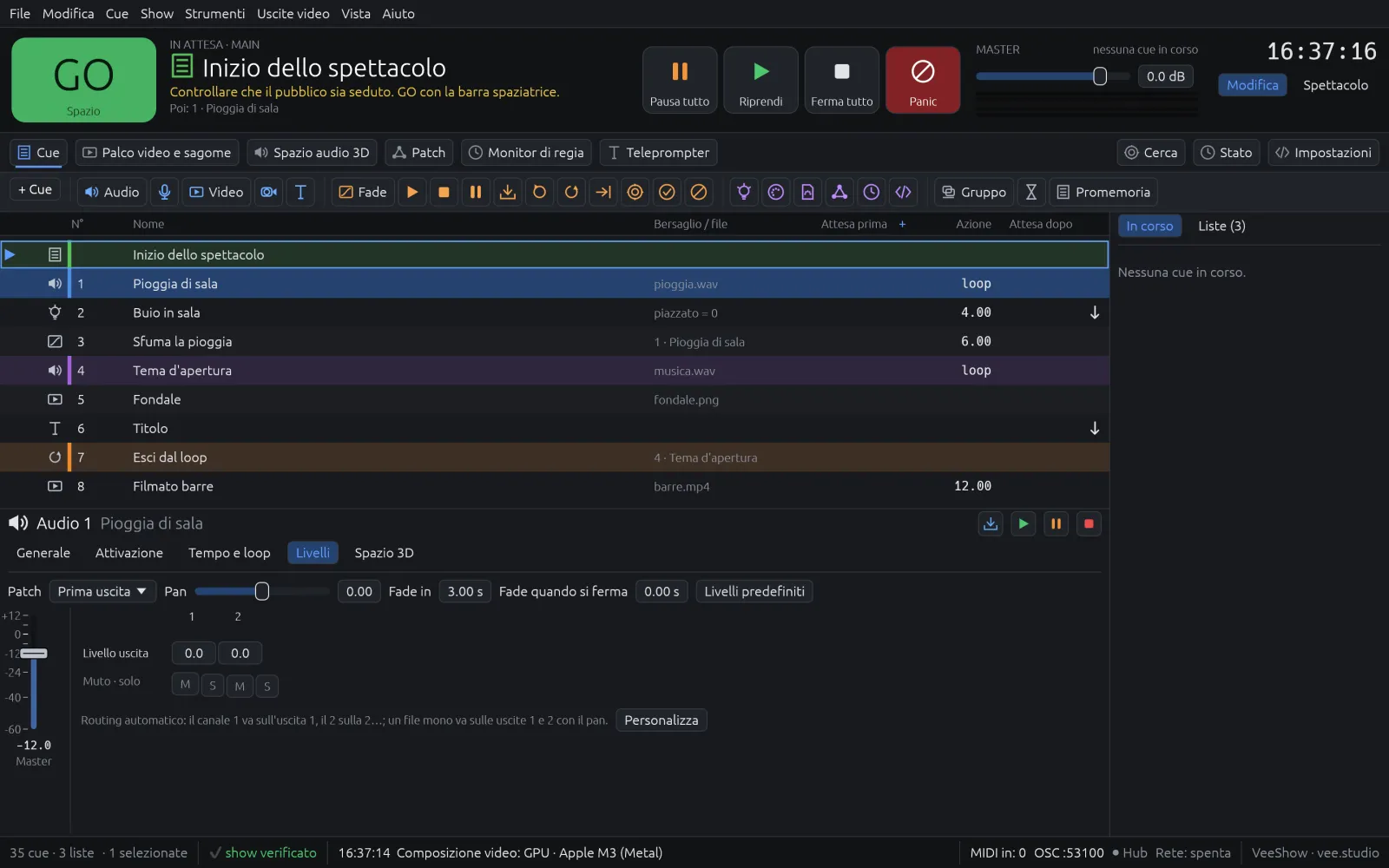The height and width of the screenshot is (868, 1389).
Task: Add a camera cue from toolbar
Action: (x=269, y=192)
